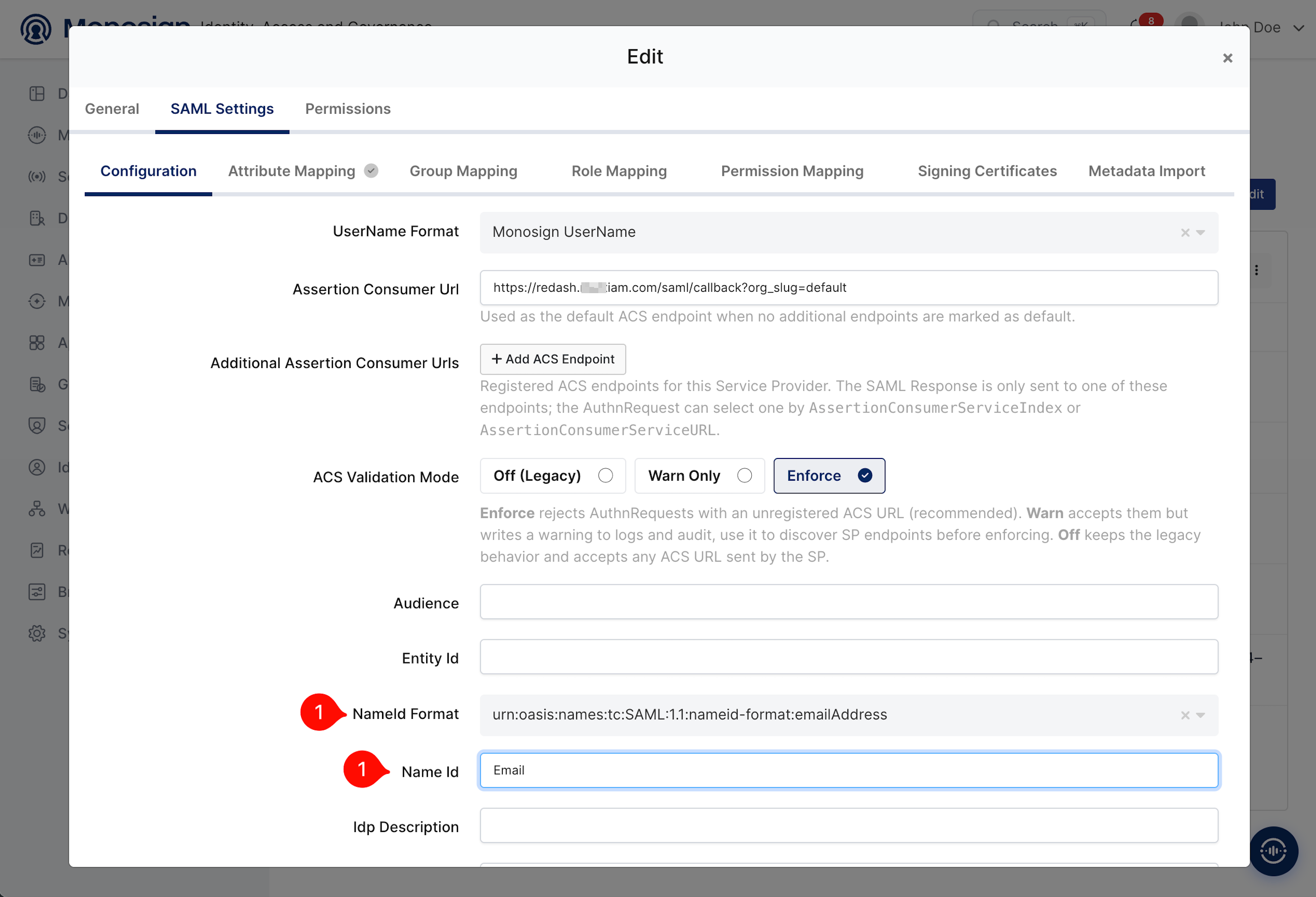Open the hierarchy tree sidebar icon
Image resolution: width=1316 pixels, height=897 pixels.
click(x=37, y=508)
